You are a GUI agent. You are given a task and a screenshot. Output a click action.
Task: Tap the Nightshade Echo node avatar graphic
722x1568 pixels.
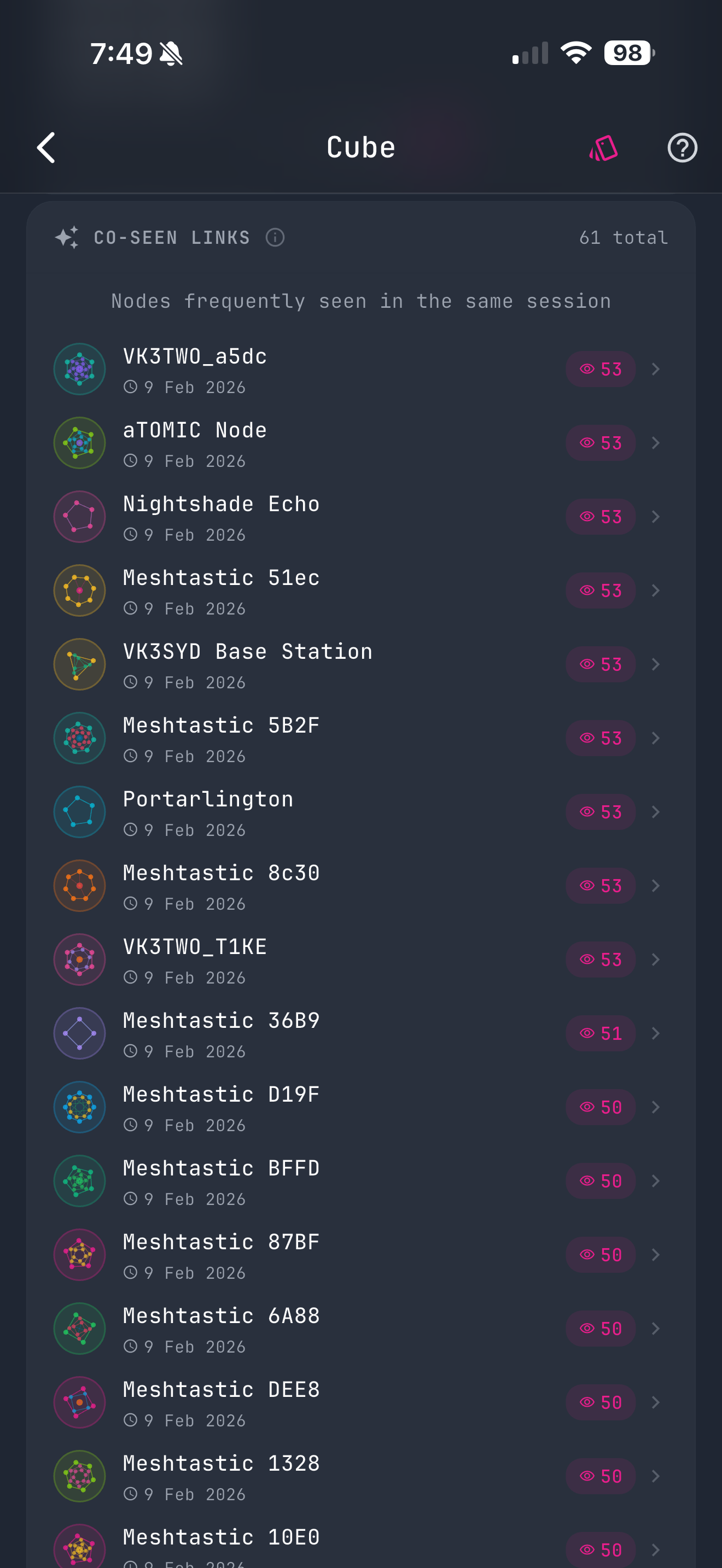tap(79, 516)
